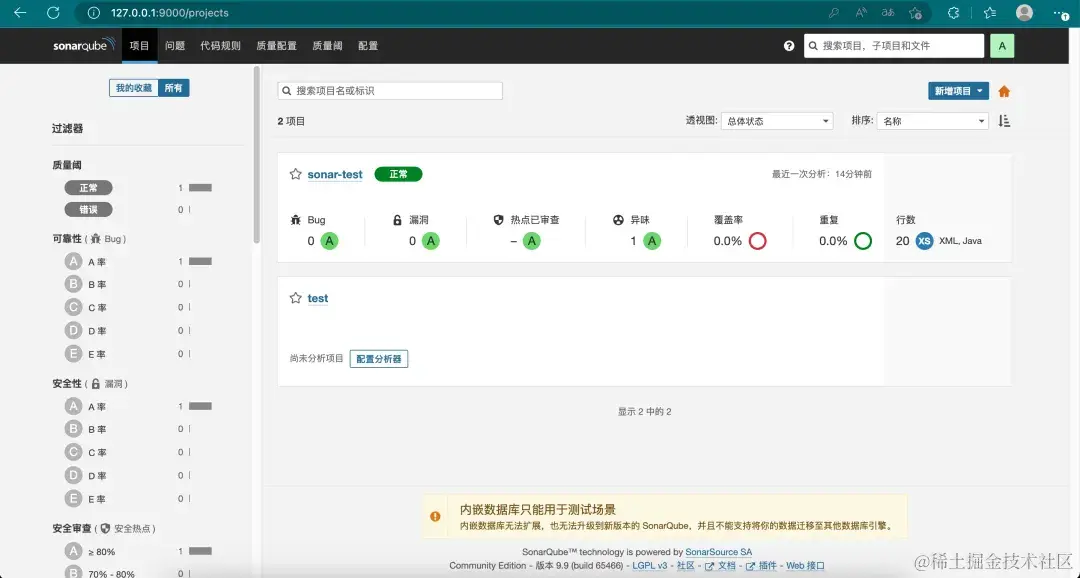Filter projects by 正常 quality gate
The image size is (1080, 578).
point(88,187)
